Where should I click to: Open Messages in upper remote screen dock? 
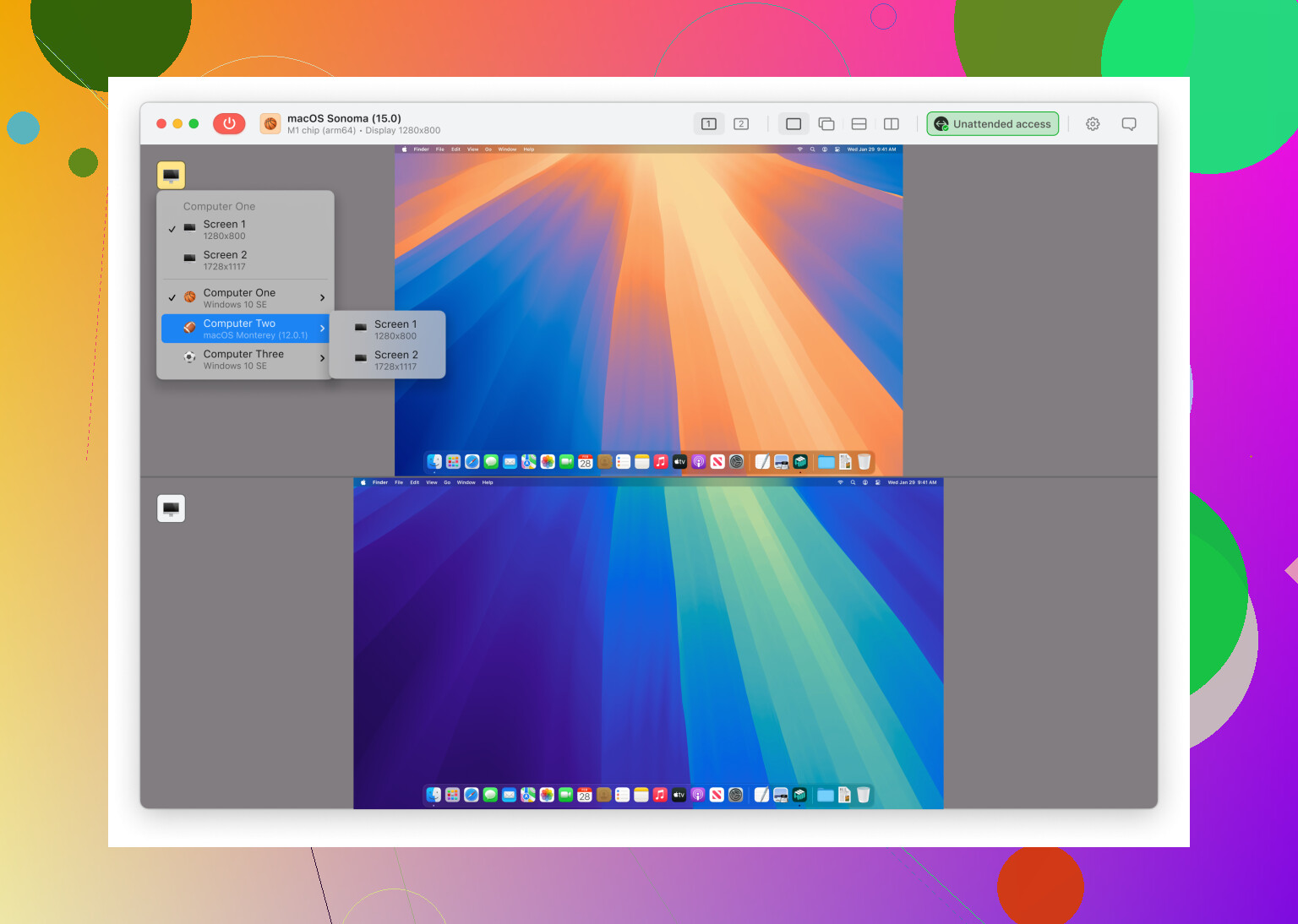tap(491, 461)
